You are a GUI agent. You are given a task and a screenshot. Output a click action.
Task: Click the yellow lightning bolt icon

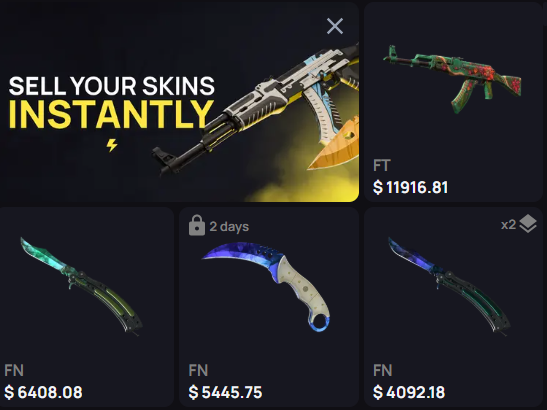pyautogui.click(x=112, y=145)
